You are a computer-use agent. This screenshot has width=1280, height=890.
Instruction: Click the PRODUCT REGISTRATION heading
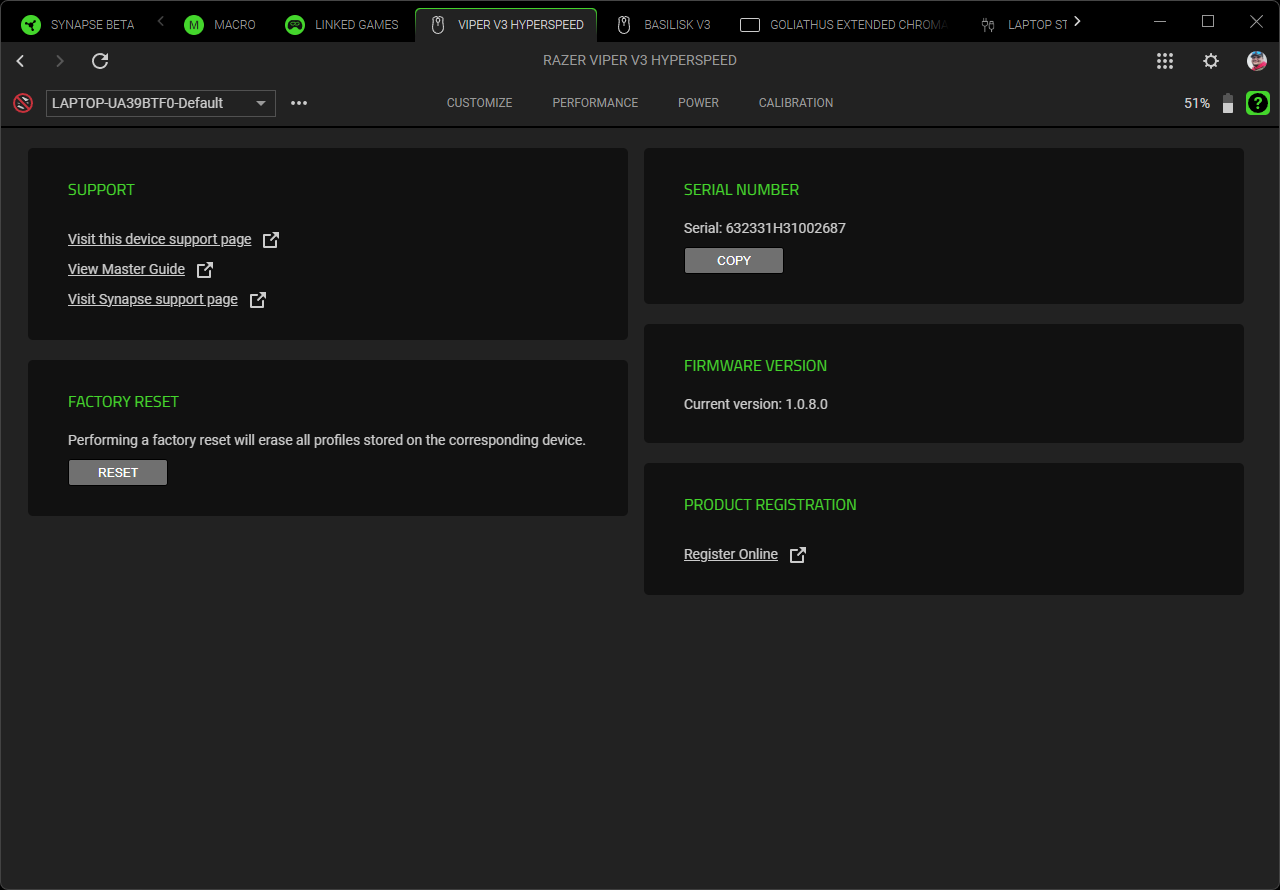pyautogui.click(x=770, y=505)
